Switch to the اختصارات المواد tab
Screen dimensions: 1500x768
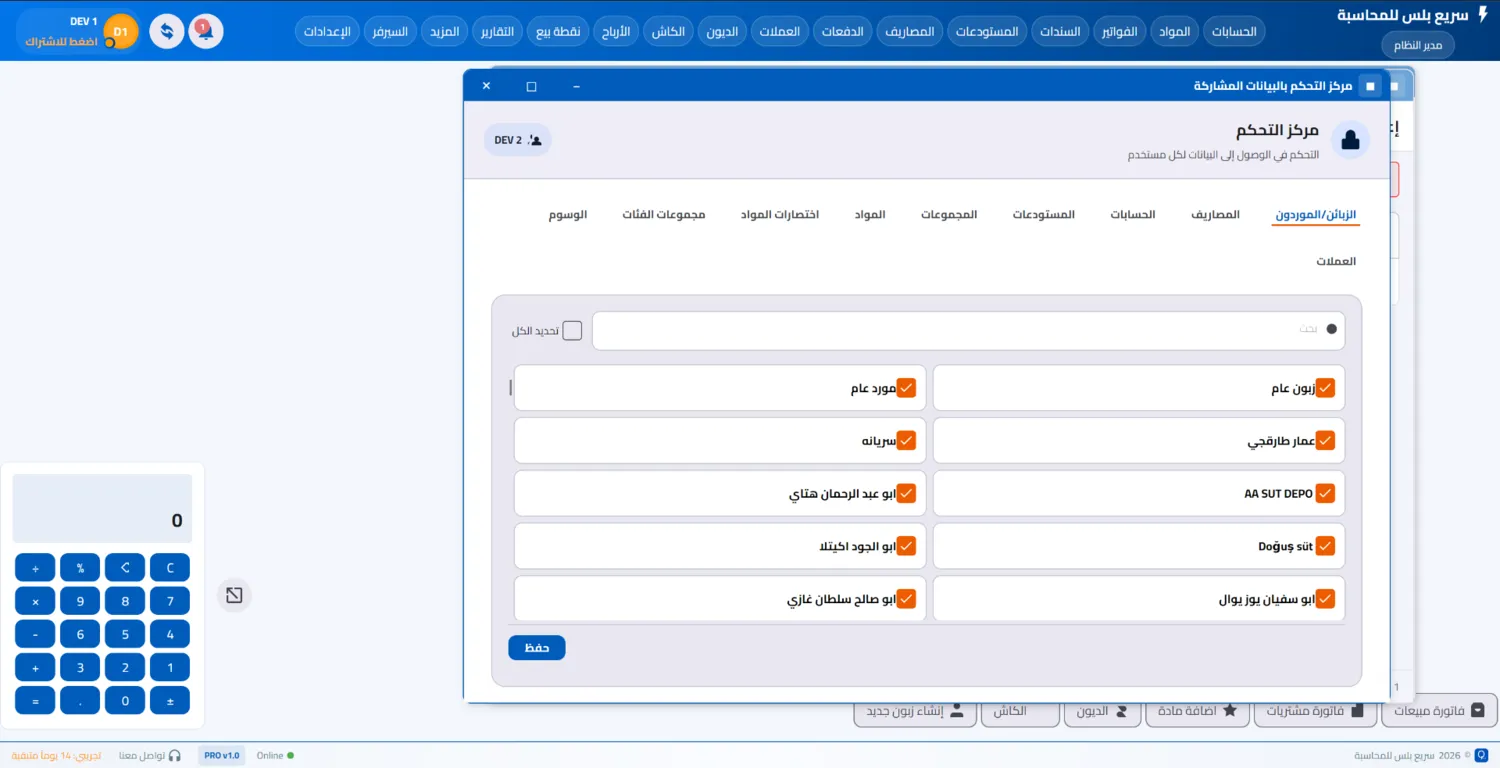point(780,215)
